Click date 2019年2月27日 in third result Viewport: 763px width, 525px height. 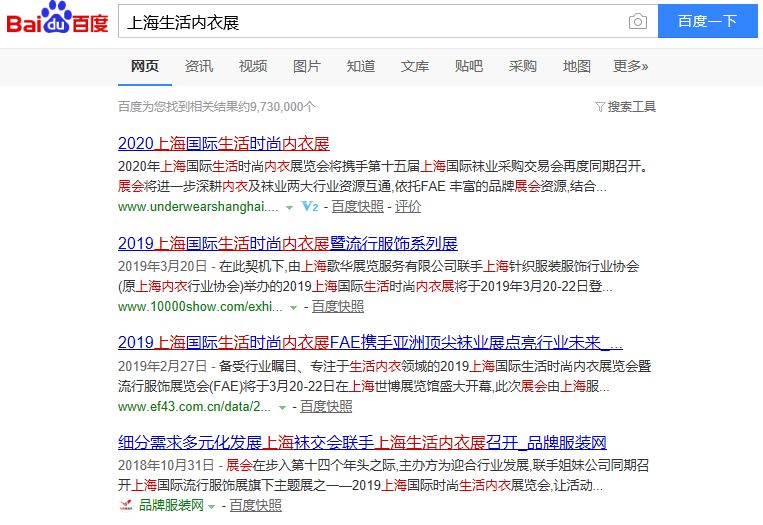click(163, 366)
